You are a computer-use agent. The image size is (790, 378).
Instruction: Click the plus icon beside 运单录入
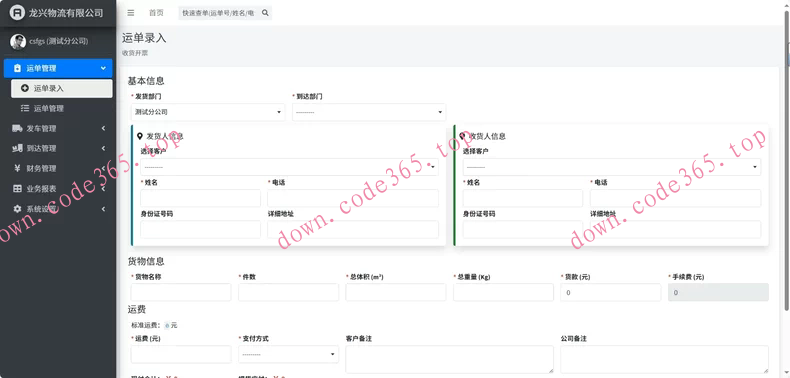[x=25, y=88]
